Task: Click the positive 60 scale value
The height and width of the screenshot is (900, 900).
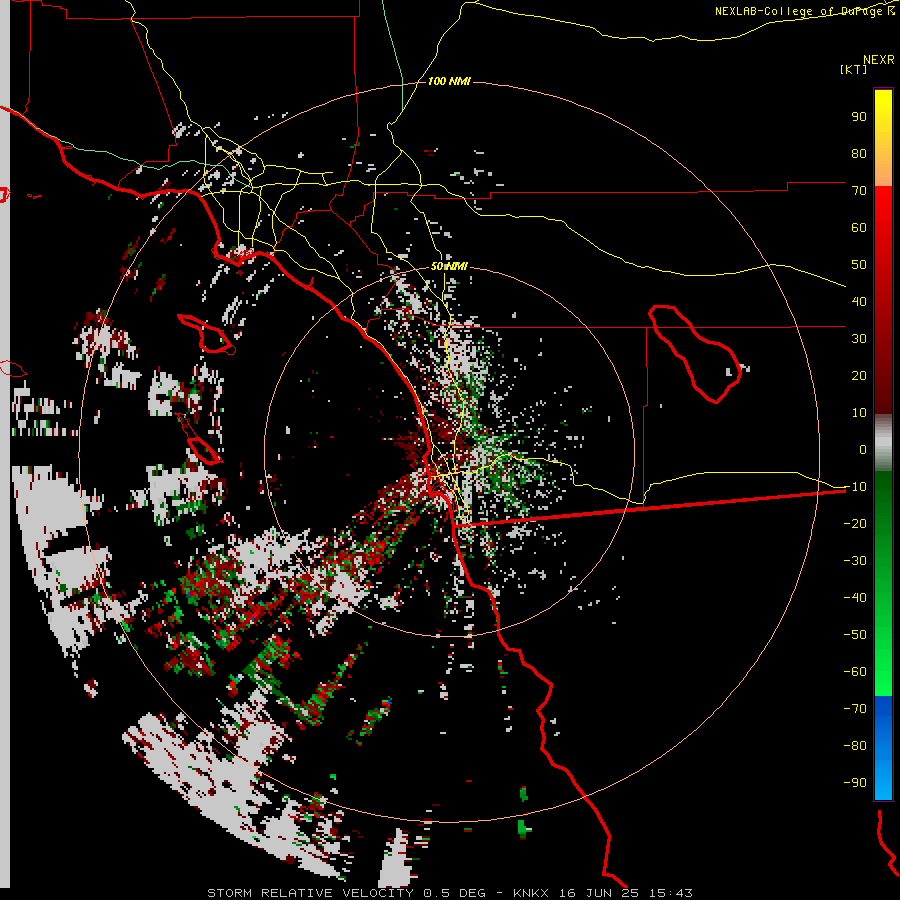Action: pyautogui.click(x=859, y=227)
